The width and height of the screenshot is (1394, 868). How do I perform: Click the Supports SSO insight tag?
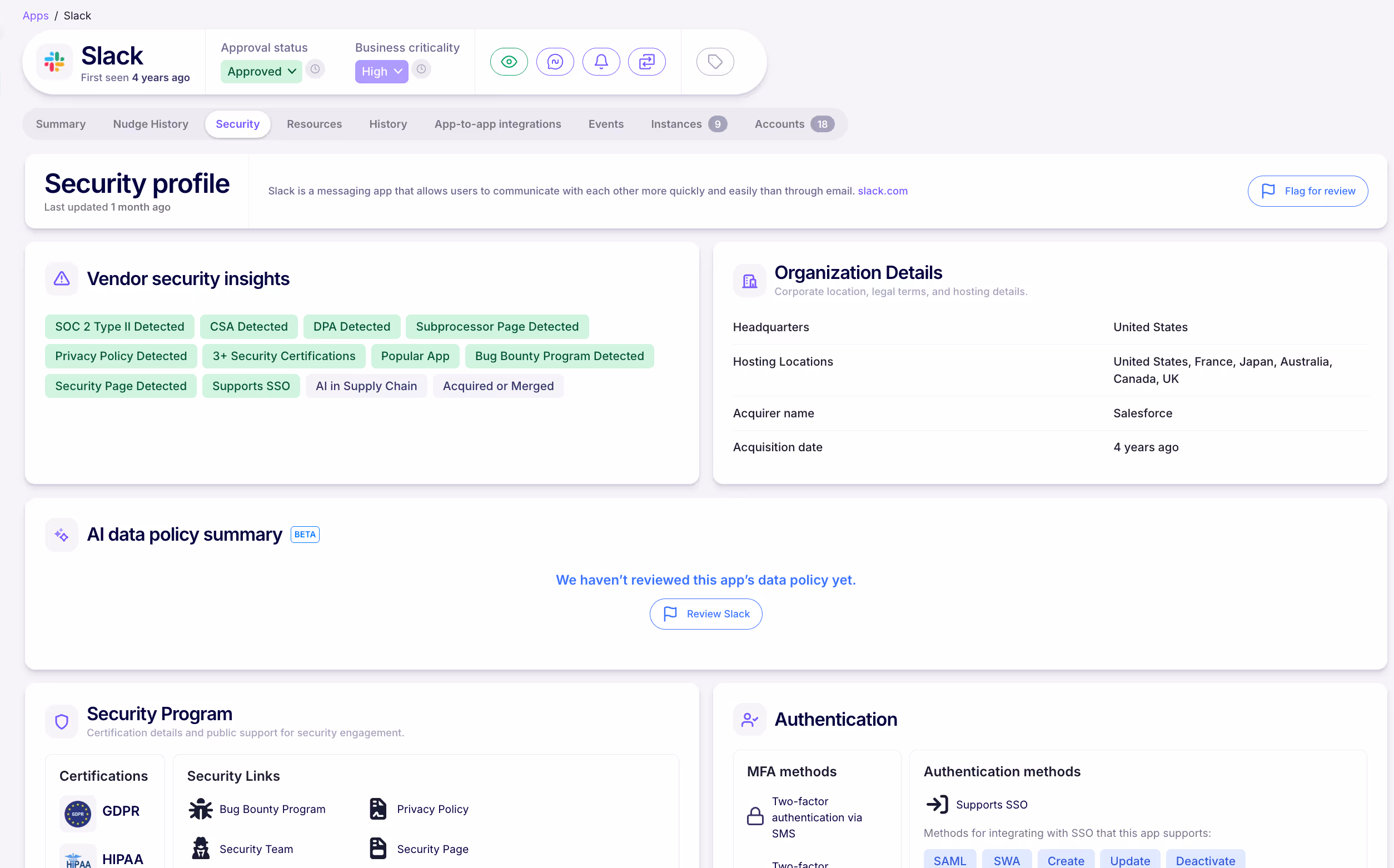tap(251, 386)
